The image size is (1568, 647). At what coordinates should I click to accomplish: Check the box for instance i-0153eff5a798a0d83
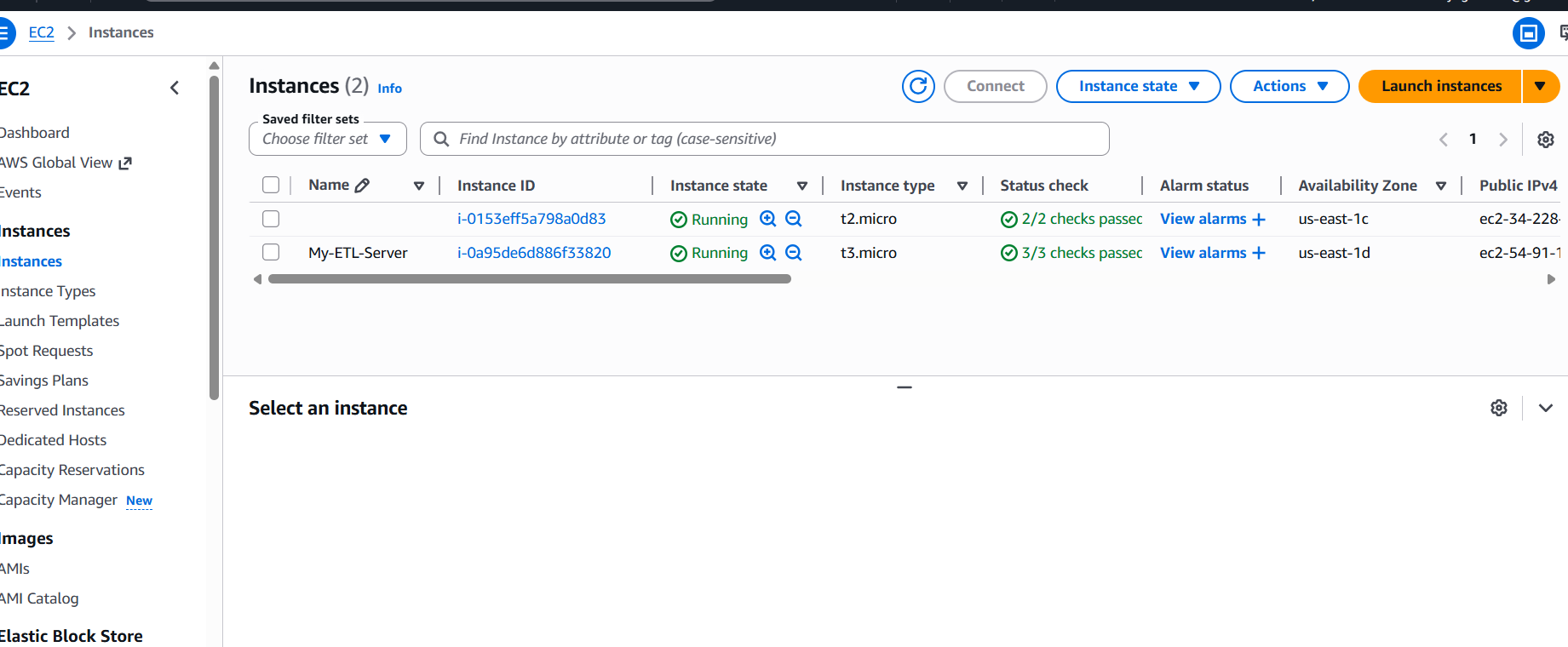click(x=271, y=219)
